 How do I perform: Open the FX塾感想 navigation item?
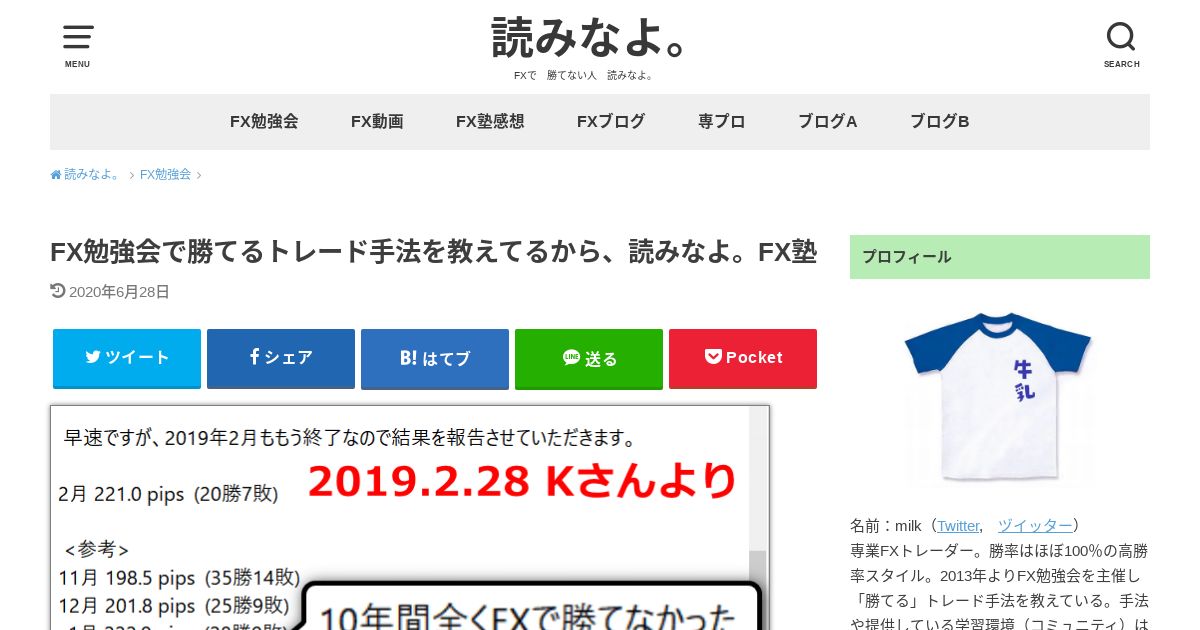tap(490, 122)
